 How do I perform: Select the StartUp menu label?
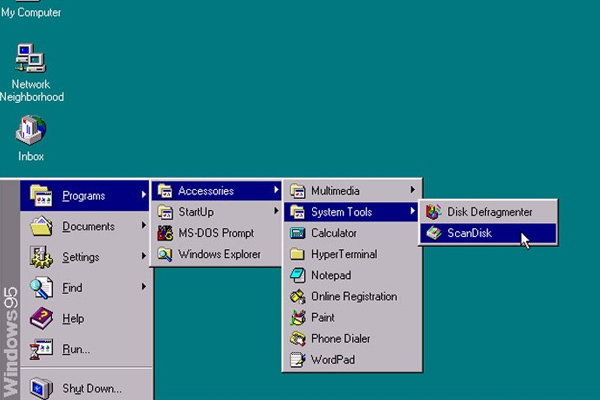tap(196, 212)
